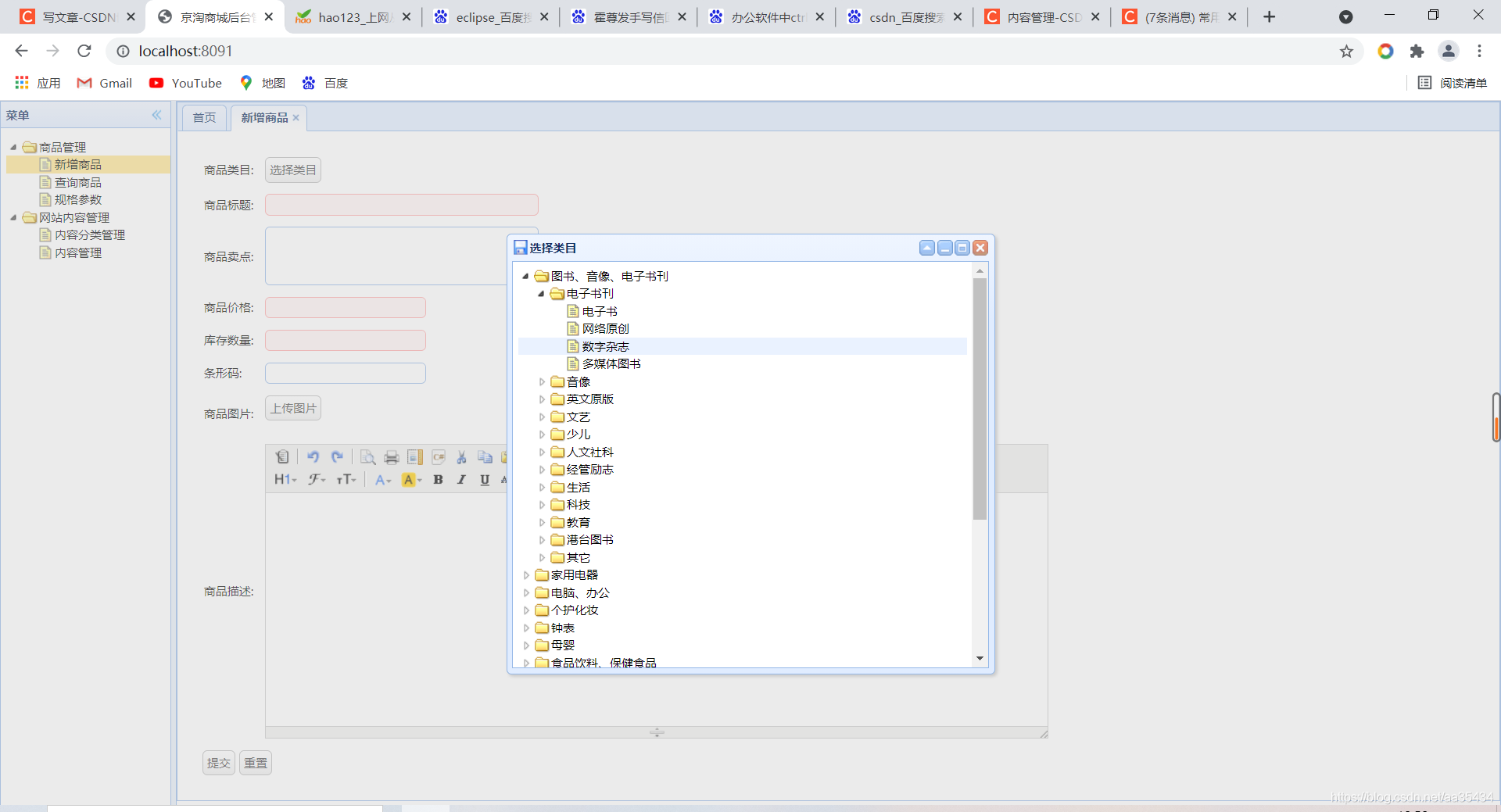The width and height of the screenshot is (1501, 812).
Task: Click the 条形码 input field
Action: 346,373
